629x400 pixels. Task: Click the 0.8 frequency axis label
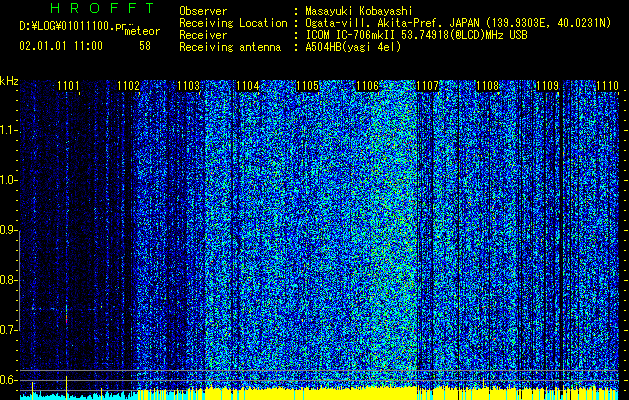coord(8,280)
